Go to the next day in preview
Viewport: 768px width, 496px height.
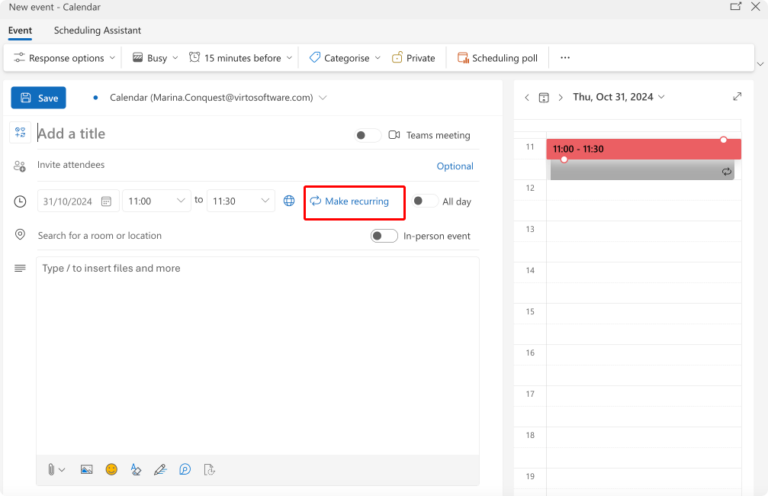coord(561,97)
